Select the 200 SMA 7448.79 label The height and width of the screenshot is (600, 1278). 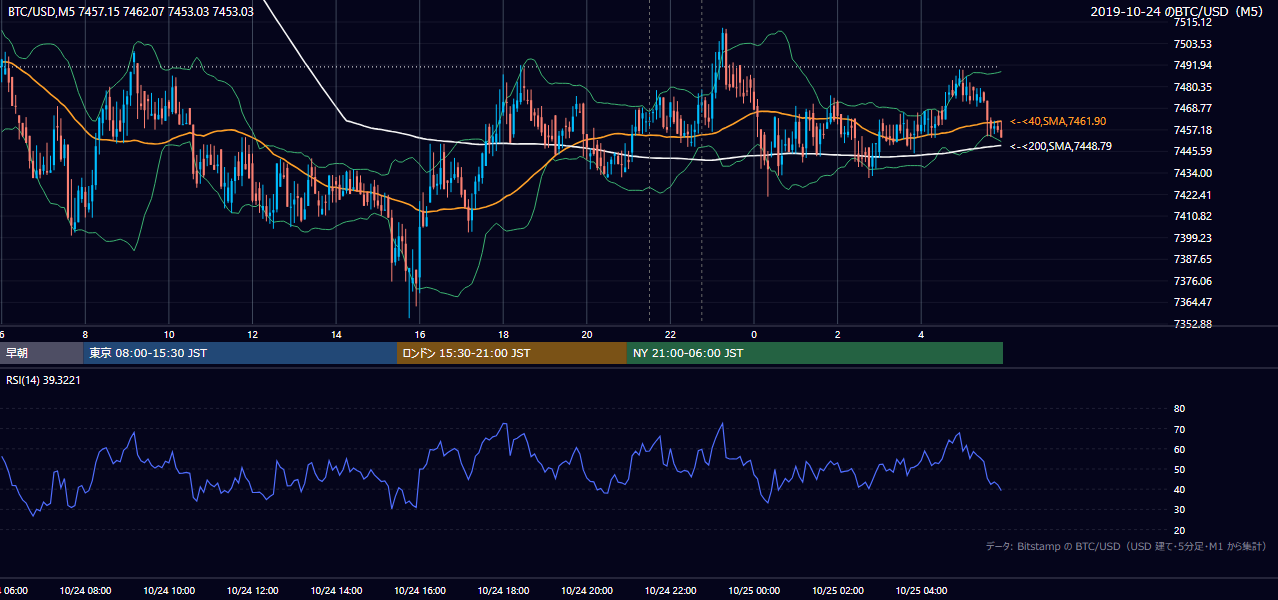pos(1061,146)
